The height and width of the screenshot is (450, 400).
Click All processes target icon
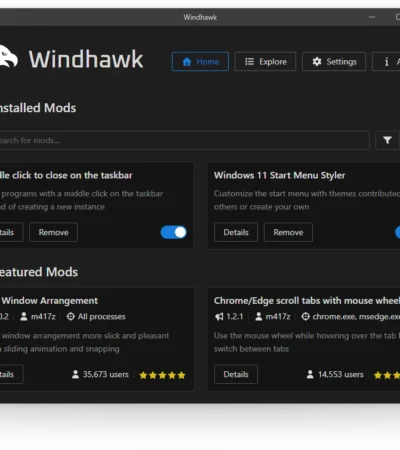pyautogui.click(x=70, y=317)
